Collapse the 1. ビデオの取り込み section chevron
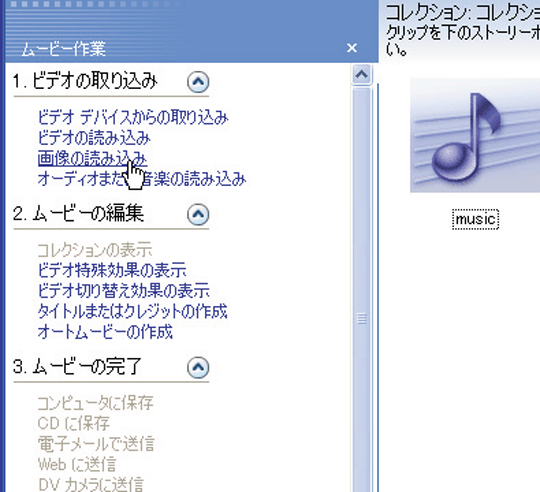Image resolution: width=540 pixels, height=492 pixels. (198, 82)
